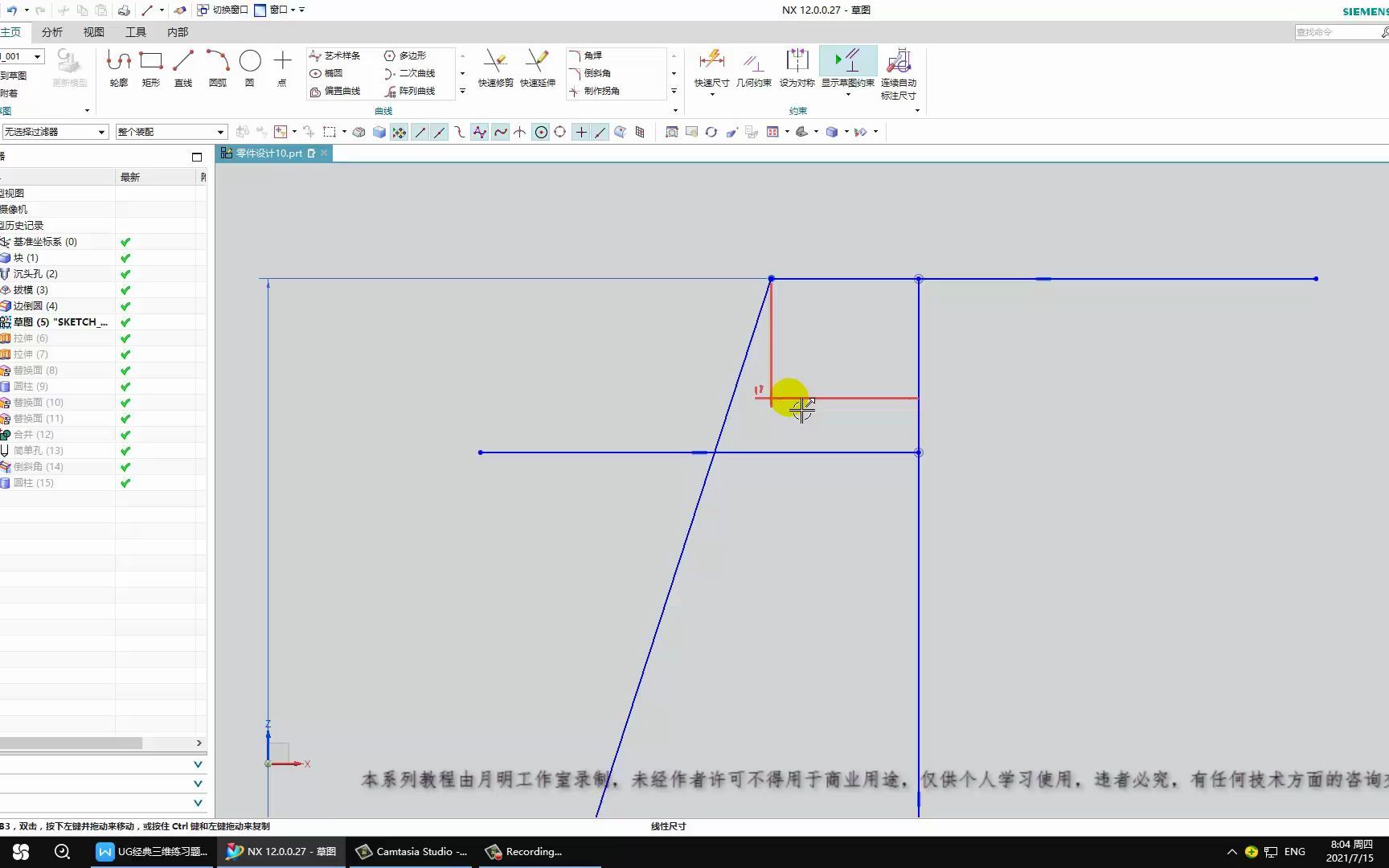Click 切换窗口 switch window button
Viewport: 1389px width, 868px height.
223,10
